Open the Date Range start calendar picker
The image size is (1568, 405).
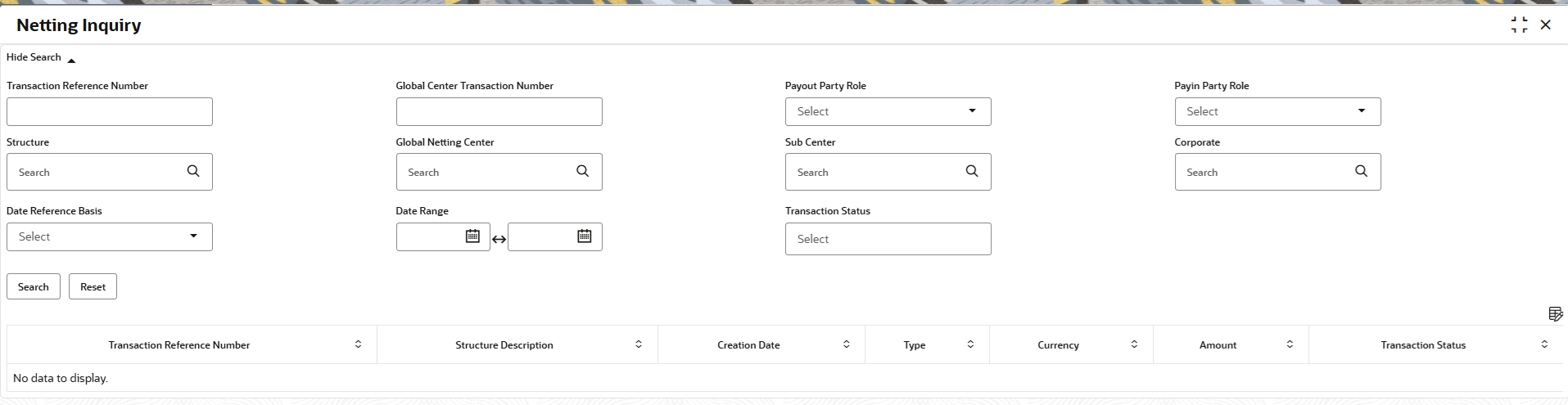pyautogui.click(x=472, y=236)
